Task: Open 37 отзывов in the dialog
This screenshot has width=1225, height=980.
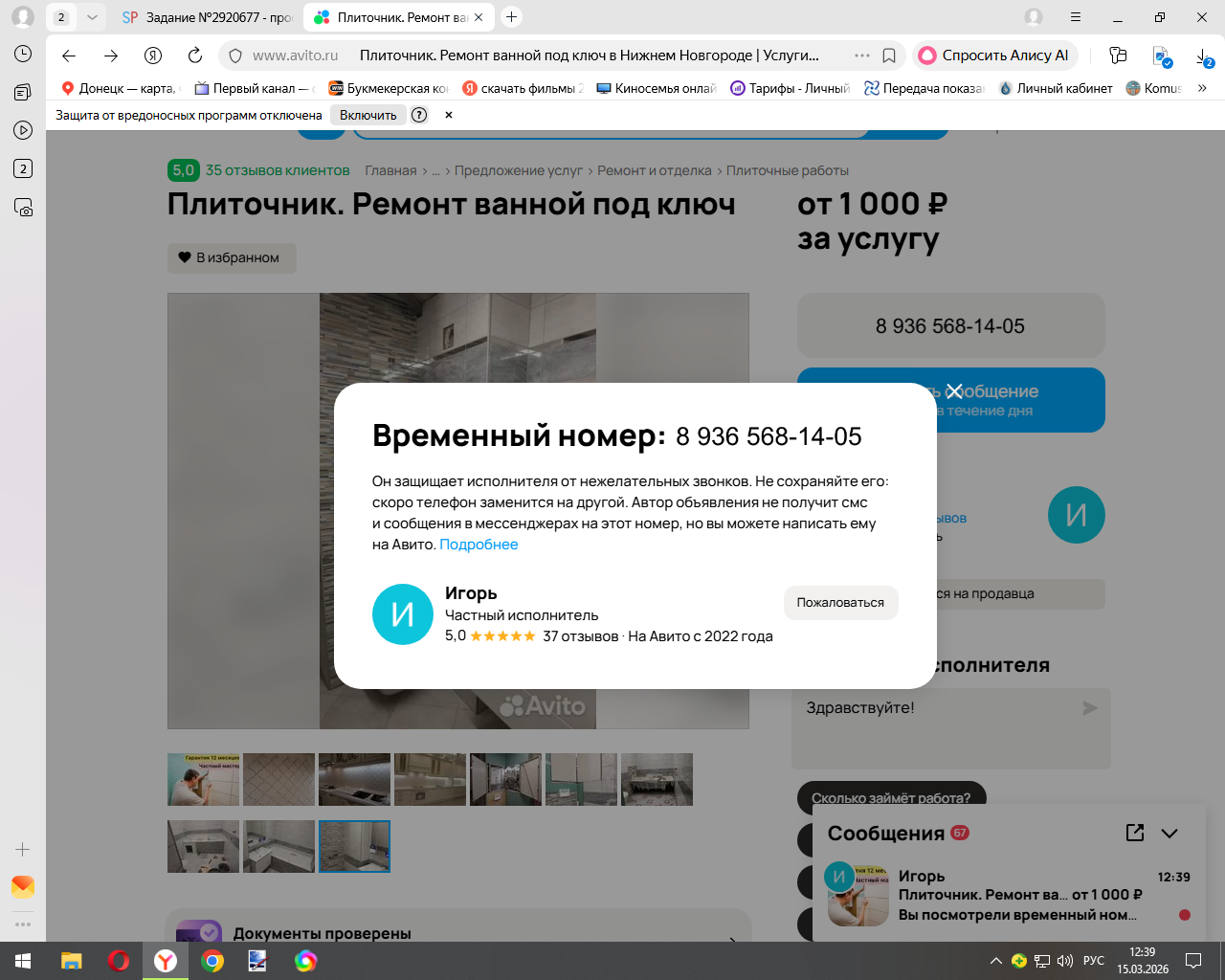Action: click(x=581, y=636)
